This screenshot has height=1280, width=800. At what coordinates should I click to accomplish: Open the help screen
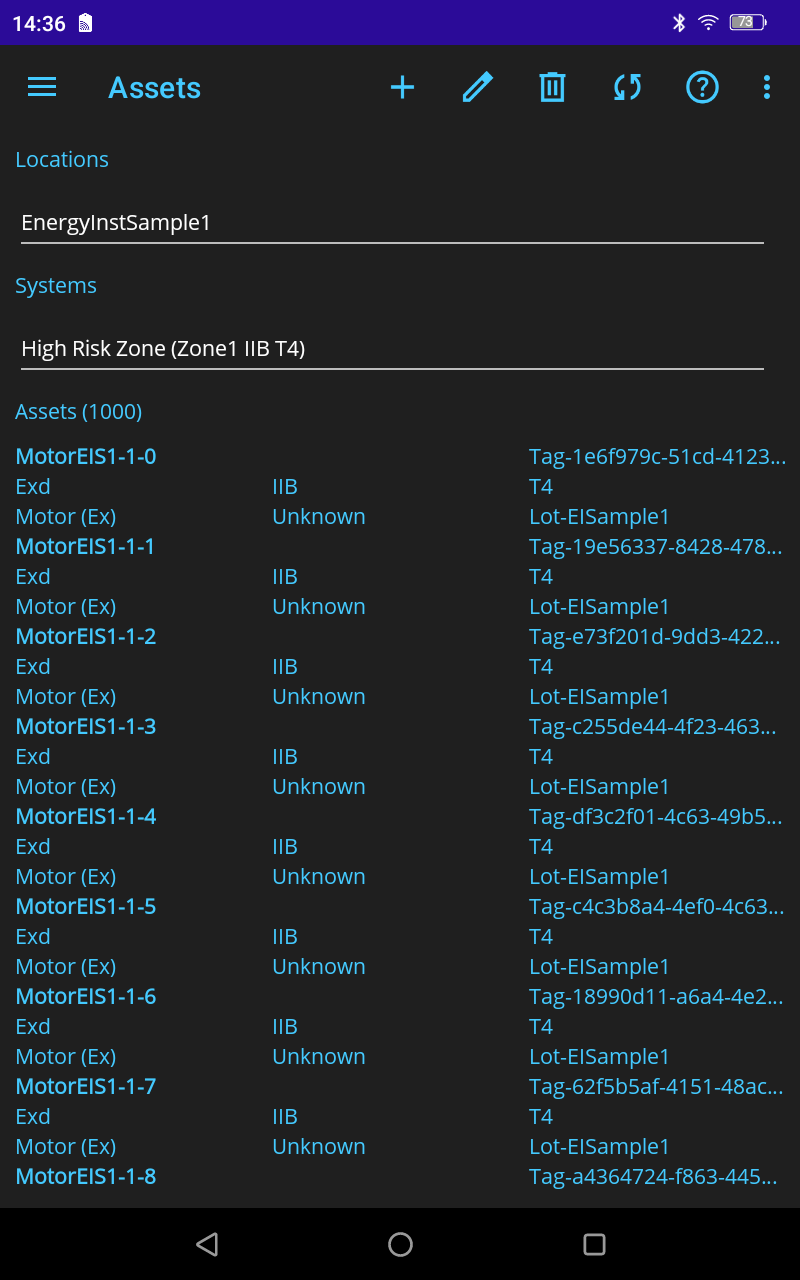point(702,87)
